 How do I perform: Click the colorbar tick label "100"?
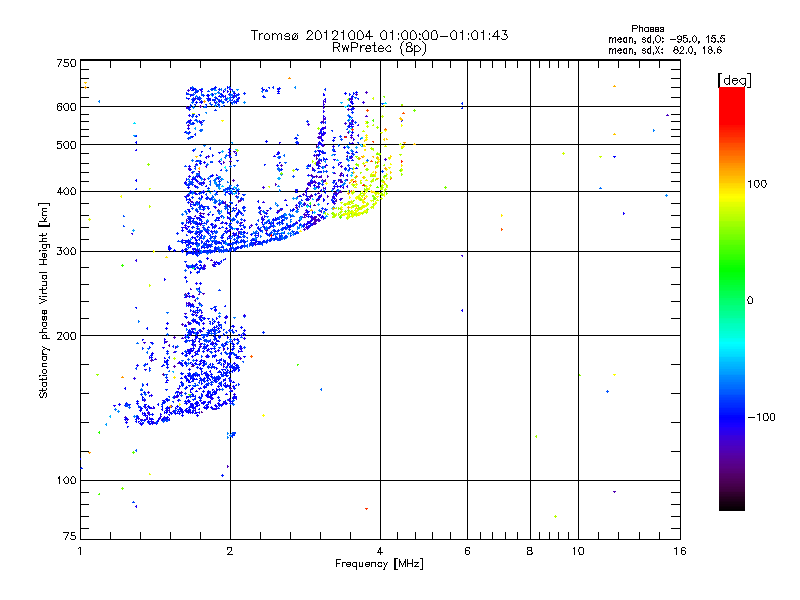(x=757, y=184)
